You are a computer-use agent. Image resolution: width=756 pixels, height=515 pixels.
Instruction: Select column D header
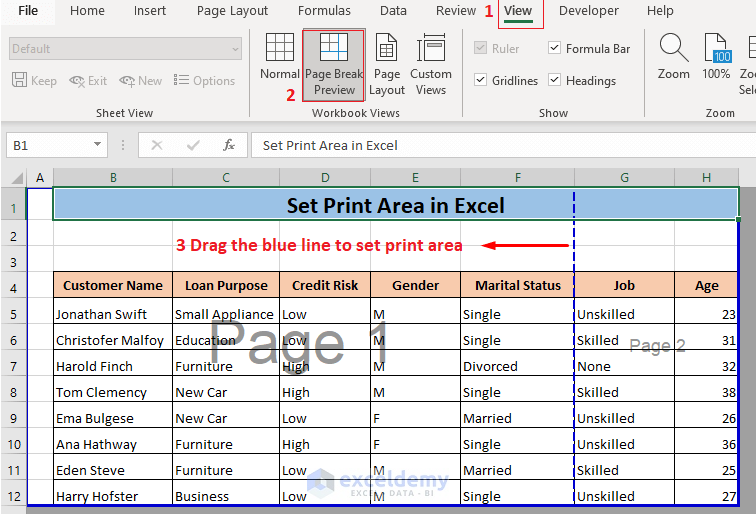click(325, 177)
